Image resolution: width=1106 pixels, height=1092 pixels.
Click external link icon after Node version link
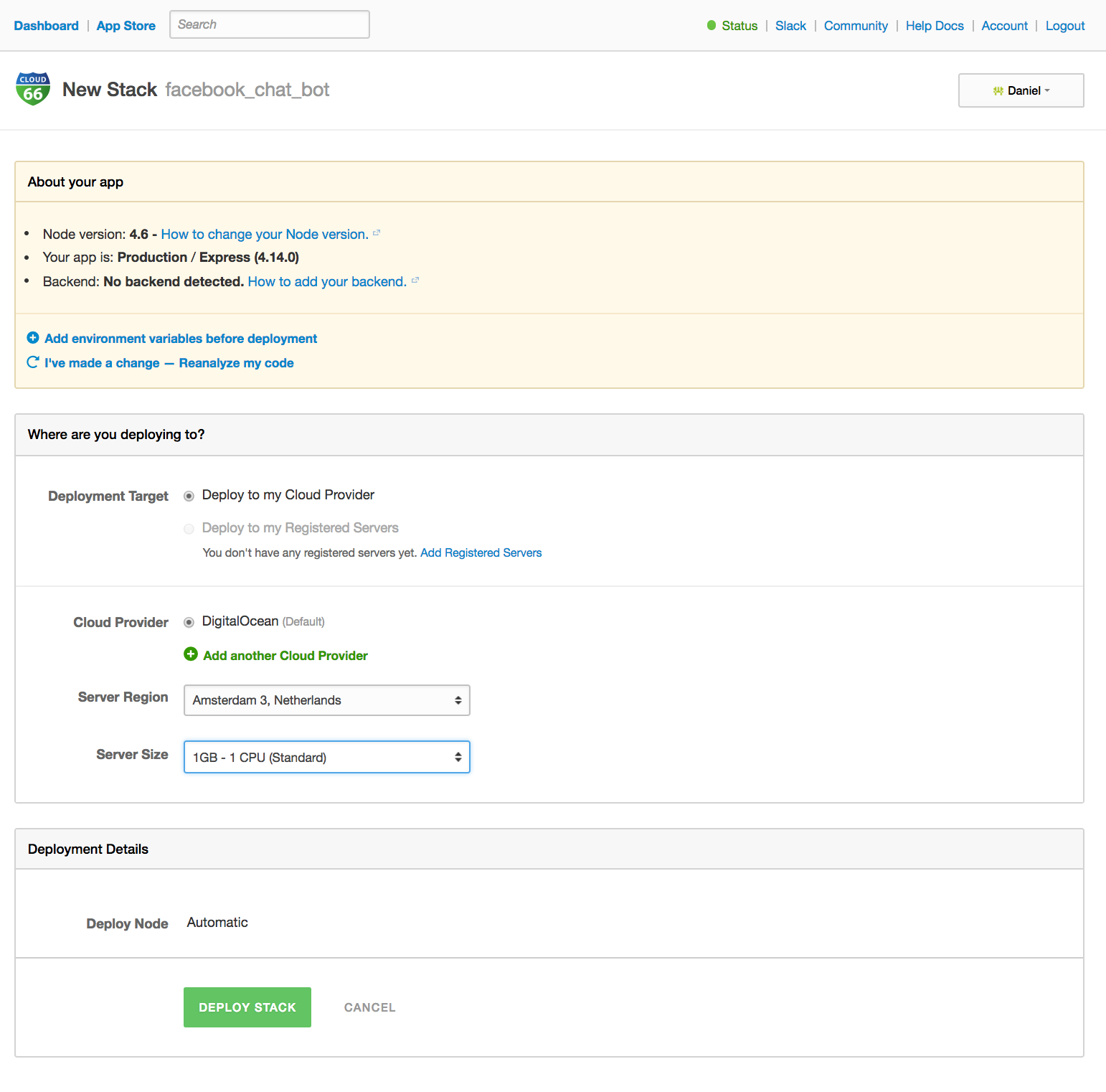point(377,233)
